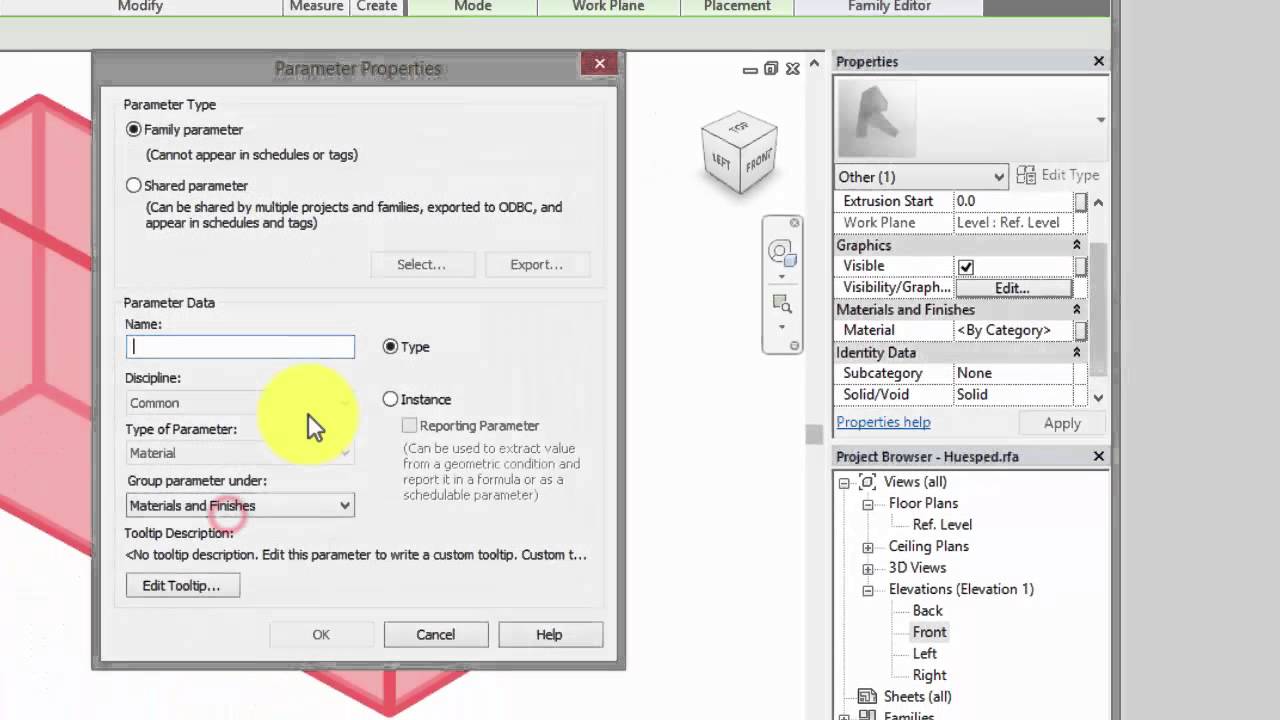
Task: Select Shared parameter radio button
Action: [x=134, y=186]
